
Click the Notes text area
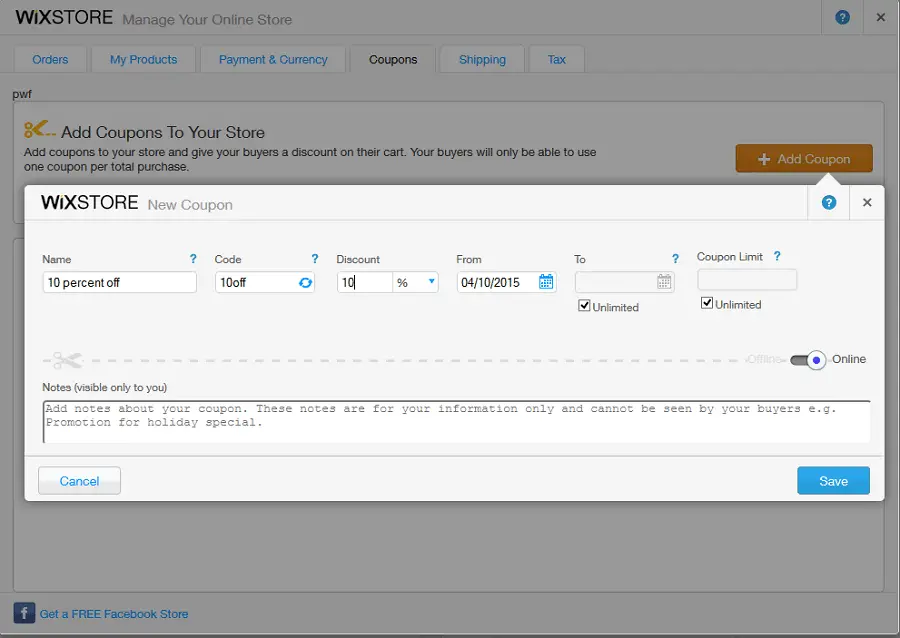point(457,422)
